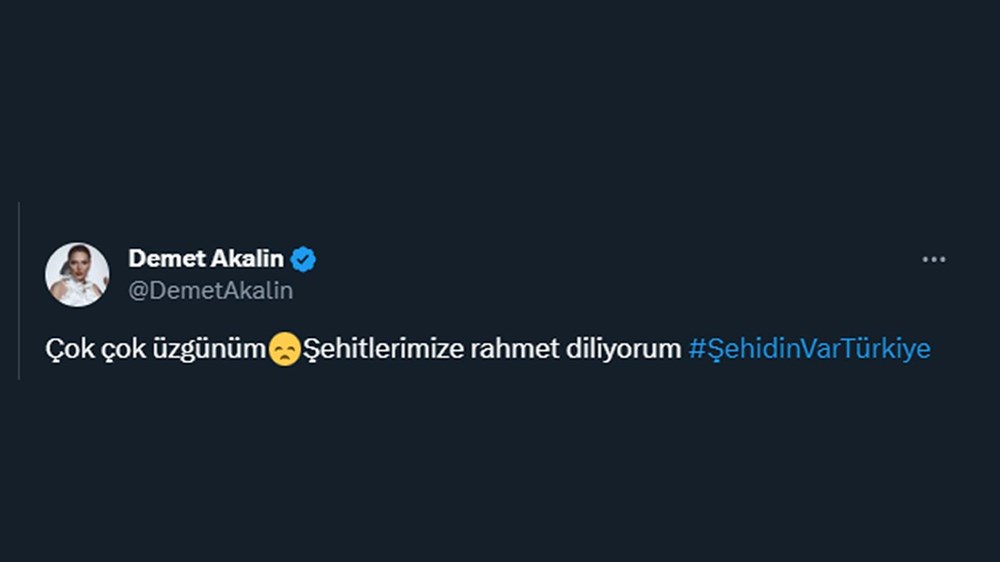The height and width of the screenshot is (562, 1000).
Task: Open the @DemetAkalin handle link
Action: (211, 290)
